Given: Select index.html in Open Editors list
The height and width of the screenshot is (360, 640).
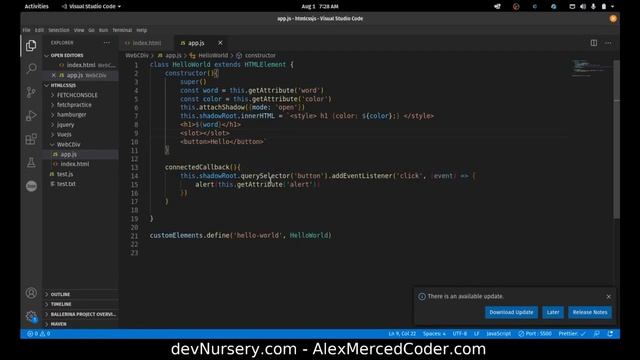Looking at the screenshot, I should (81, 65).
